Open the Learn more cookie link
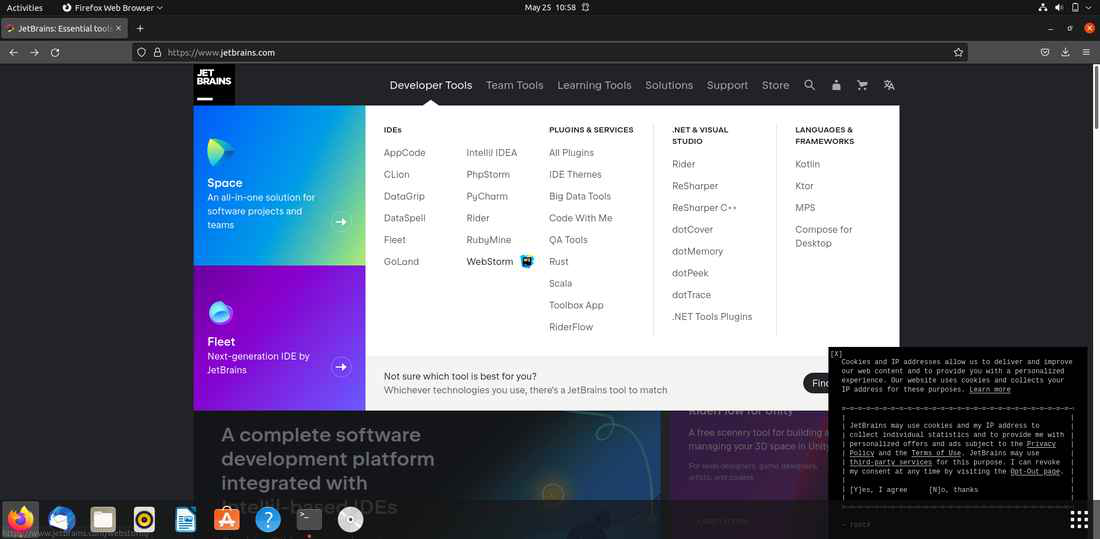The height and width of the screenshot is (539, 1100). 990,390
